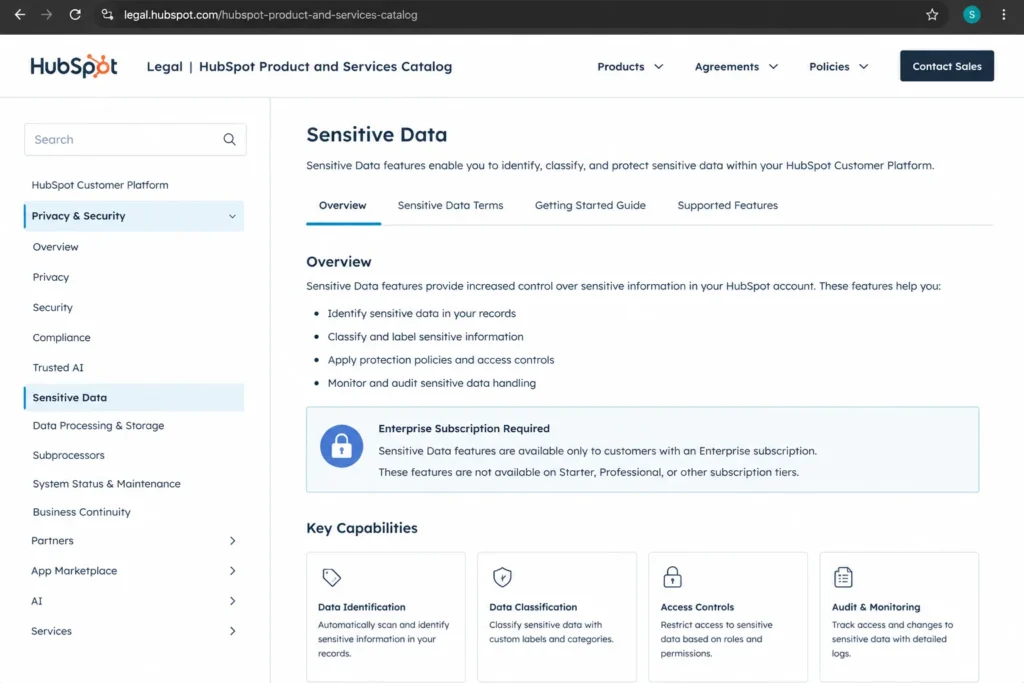Click the Access Controls card title

pos(697,607)
